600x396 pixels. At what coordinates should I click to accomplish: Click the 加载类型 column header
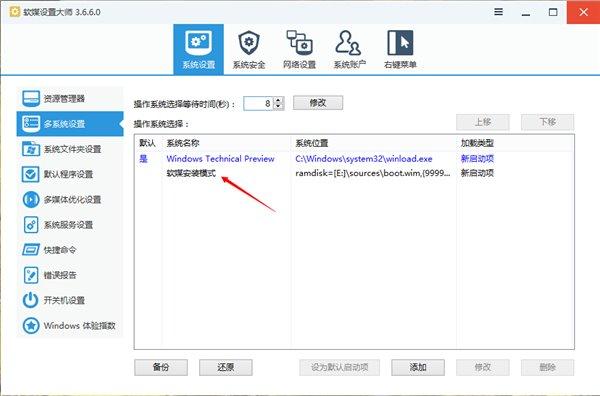click(477, 143)
